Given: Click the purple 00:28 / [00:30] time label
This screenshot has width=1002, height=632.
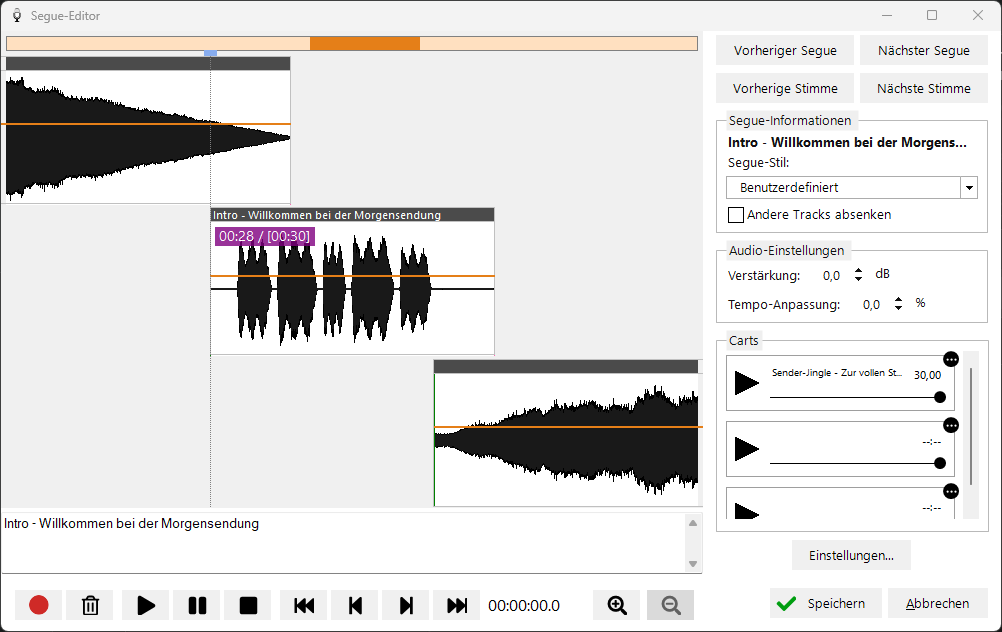Looking at the screenshot, I should (265, 236).
